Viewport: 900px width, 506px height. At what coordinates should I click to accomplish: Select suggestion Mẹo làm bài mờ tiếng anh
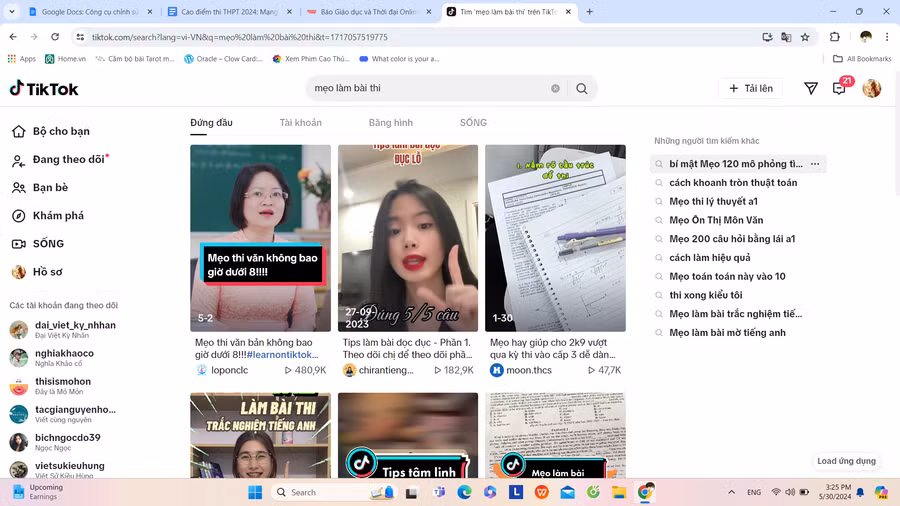(727, 333)
